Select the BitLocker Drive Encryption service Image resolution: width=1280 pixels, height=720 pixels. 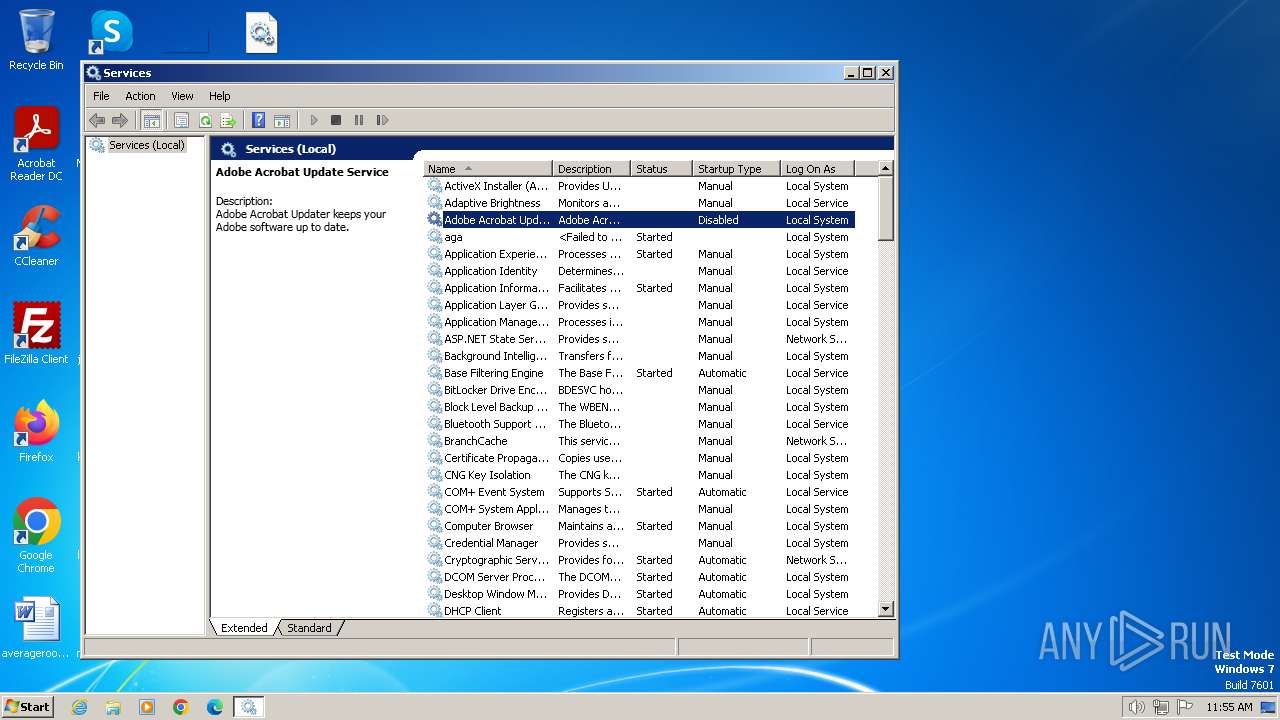tap(639, 390)
